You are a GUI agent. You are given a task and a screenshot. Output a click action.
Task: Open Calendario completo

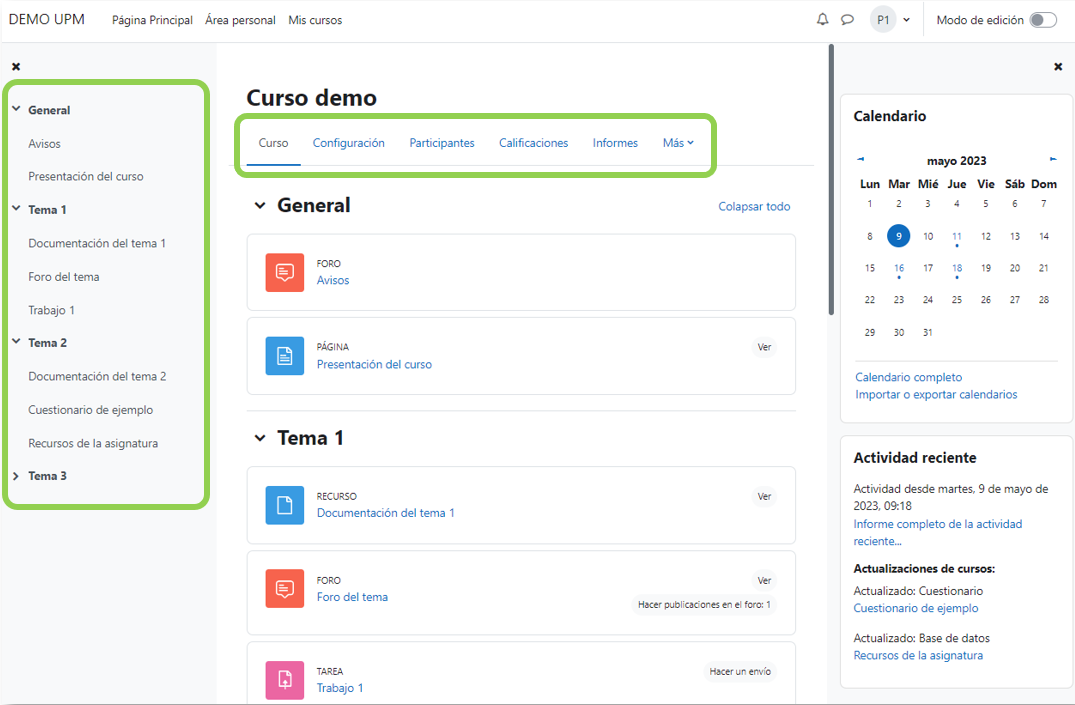pos(908,377)
